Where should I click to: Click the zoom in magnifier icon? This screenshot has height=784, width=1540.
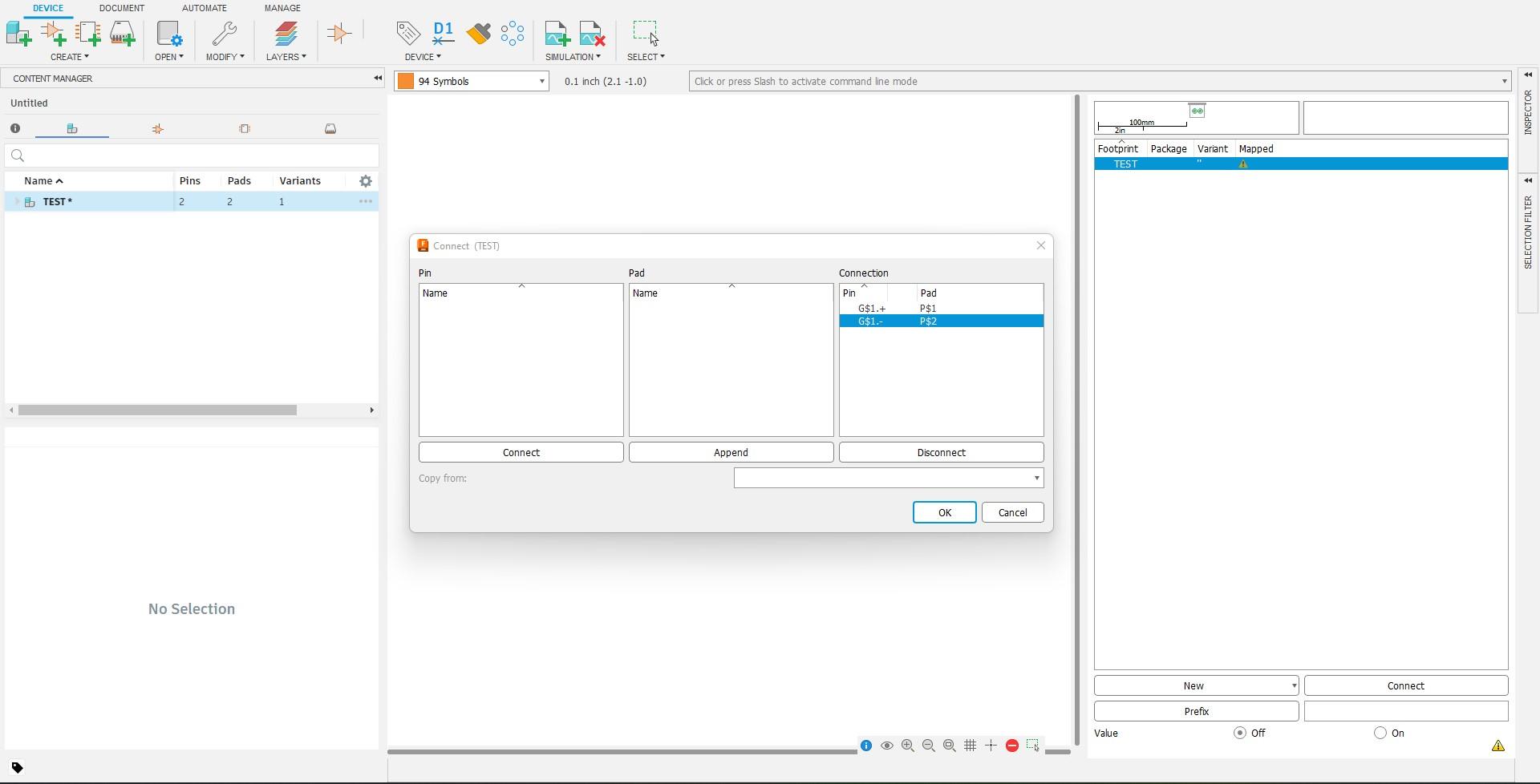907,746
